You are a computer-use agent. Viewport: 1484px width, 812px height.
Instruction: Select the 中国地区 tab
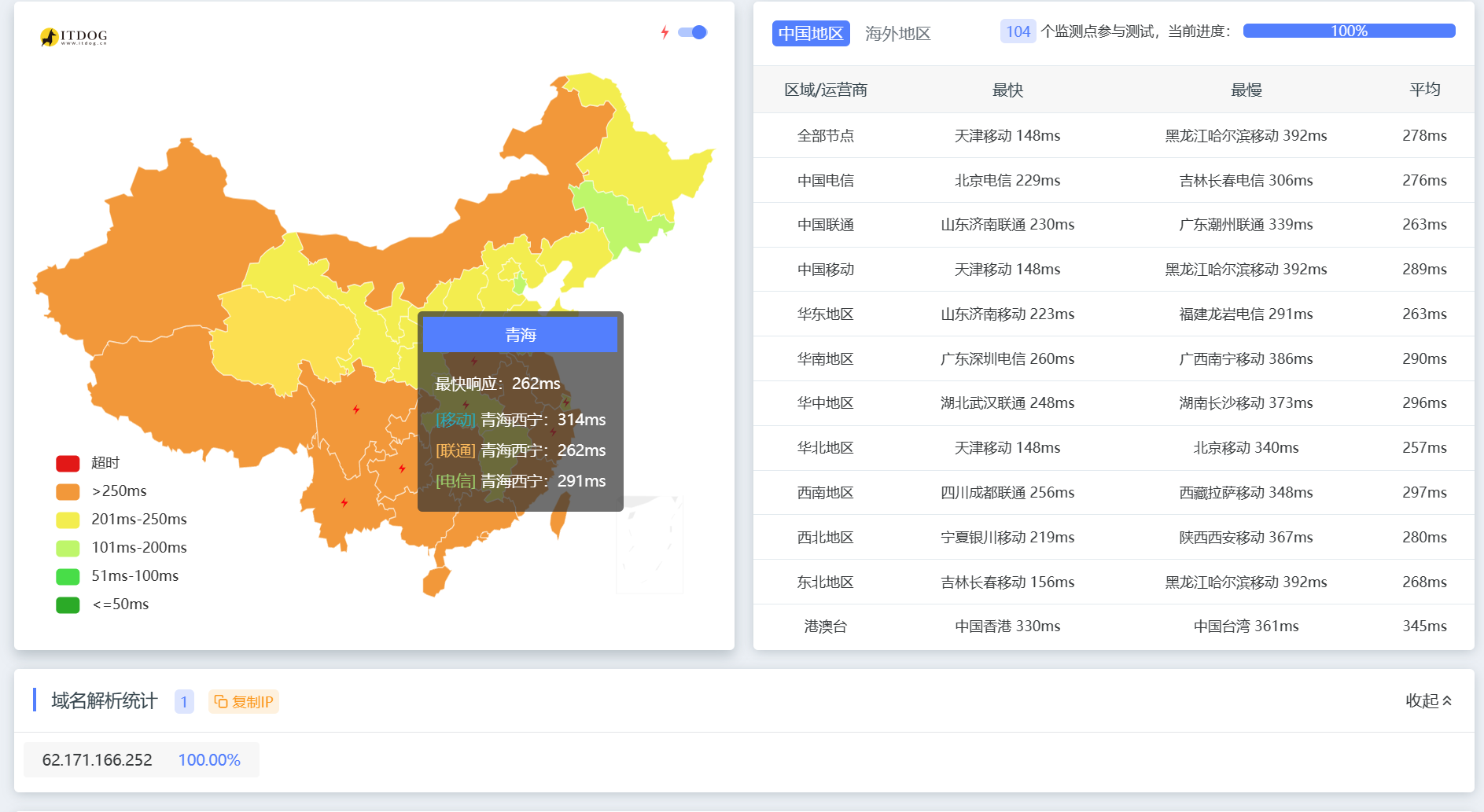[811, 33]
